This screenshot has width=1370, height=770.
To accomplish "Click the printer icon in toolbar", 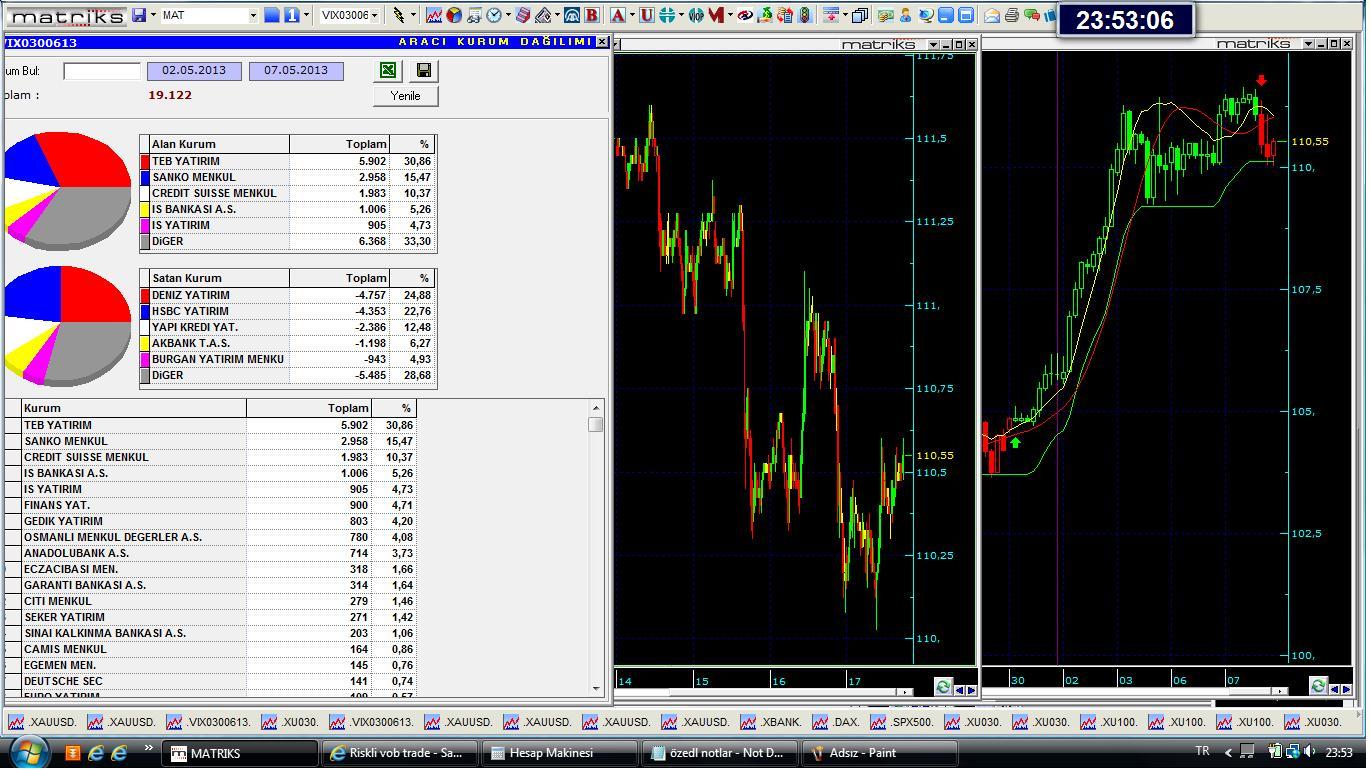I will [x=1012, y=15].
